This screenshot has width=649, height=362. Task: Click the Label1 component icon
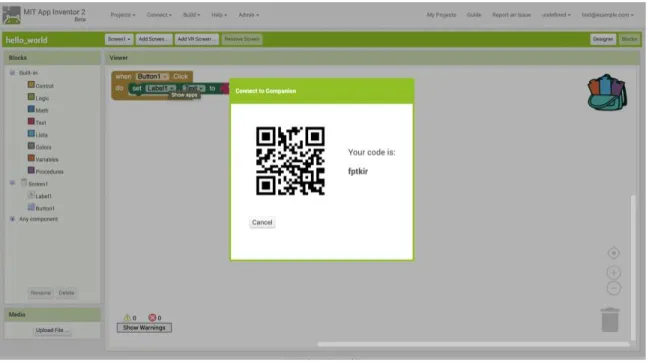[x=31, y=195]
